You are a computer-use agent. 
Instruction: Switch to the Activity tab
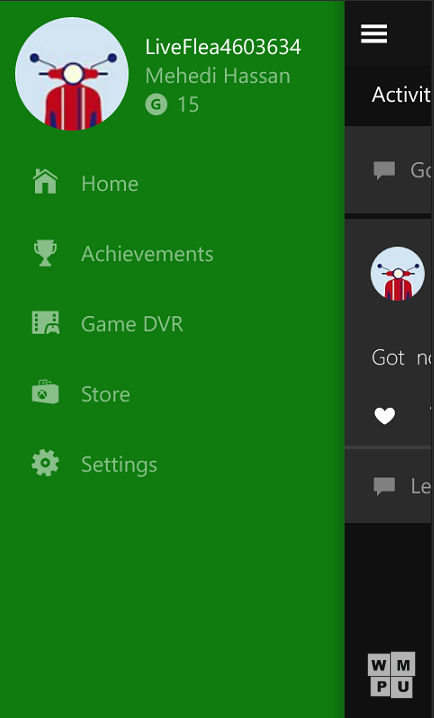point(401,95)
